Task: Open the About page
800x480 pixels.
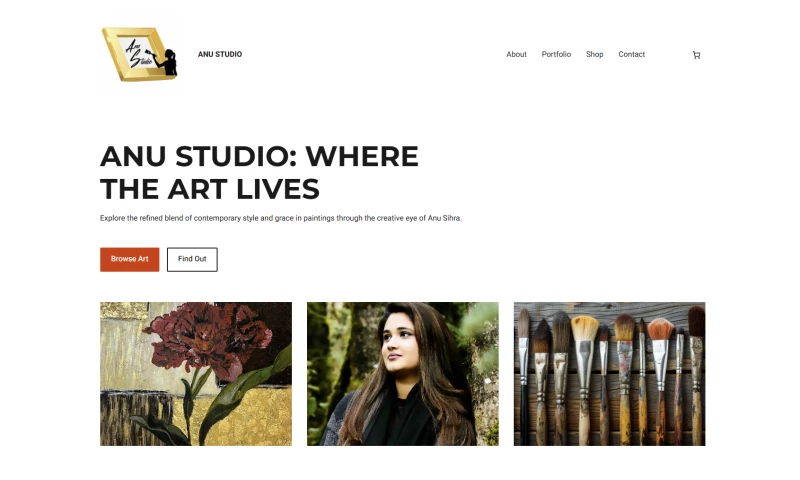Action: click(x=516, y=54)
